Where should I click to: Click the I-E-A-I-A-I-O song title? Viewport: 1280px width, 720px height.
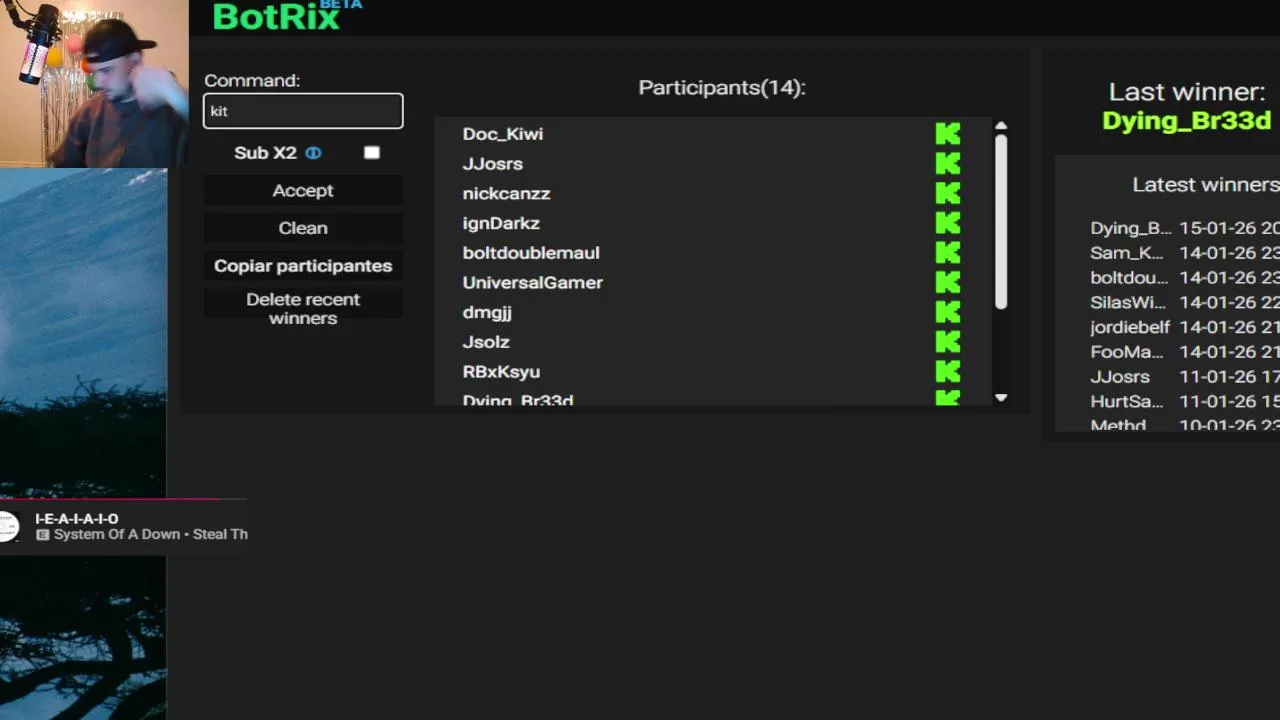[77, 518]
